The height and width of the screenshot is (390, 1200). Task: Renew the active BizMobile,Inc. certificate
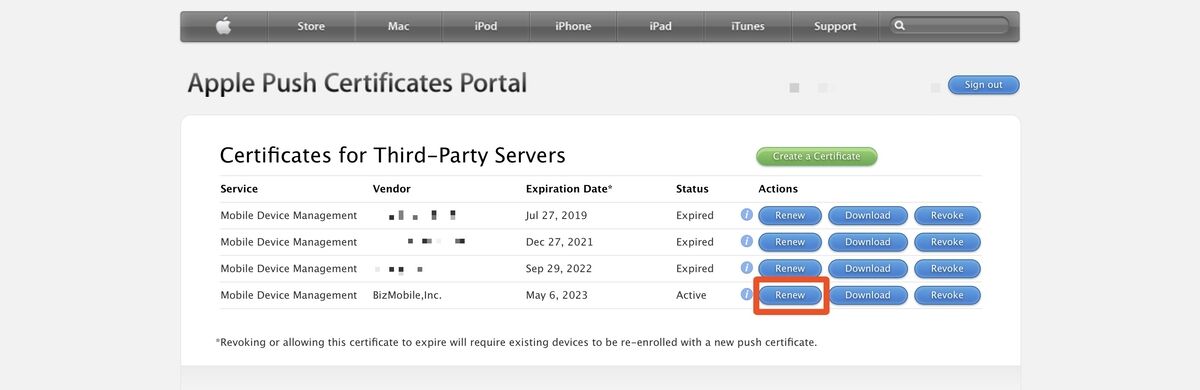point(790,295)
